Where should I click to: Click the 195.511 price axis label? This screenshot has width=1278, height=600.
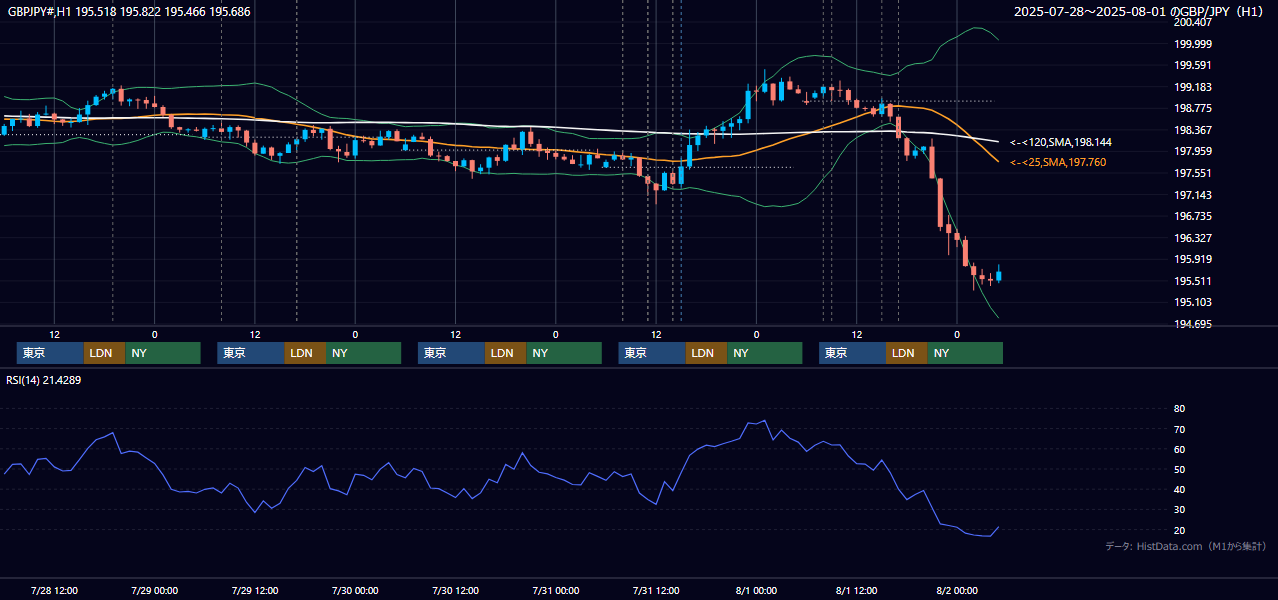(1193, 281)
